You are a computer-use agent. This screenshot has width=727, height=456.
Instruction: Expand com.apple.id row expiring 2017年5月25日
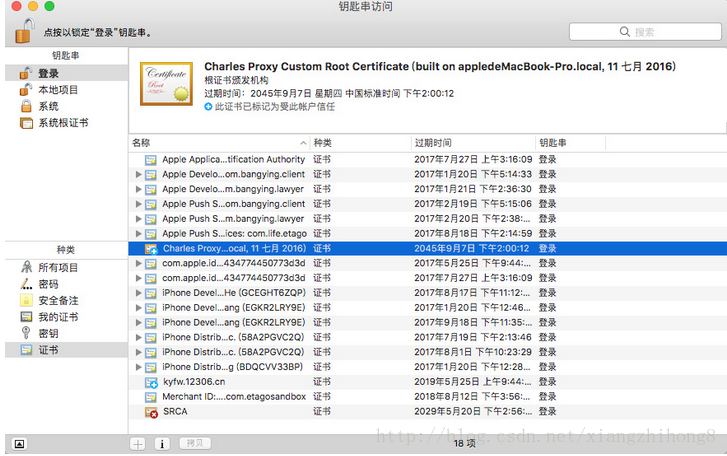138,263
